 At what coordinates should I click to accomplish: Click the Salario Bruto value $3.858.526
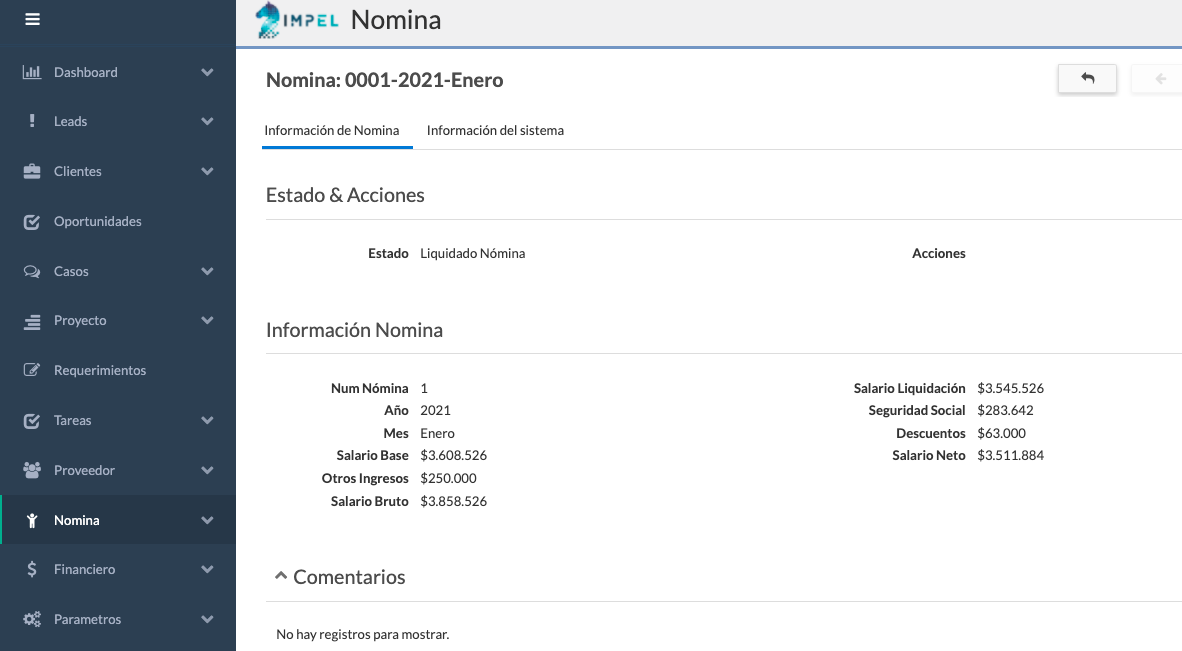(x=454, y=501)
